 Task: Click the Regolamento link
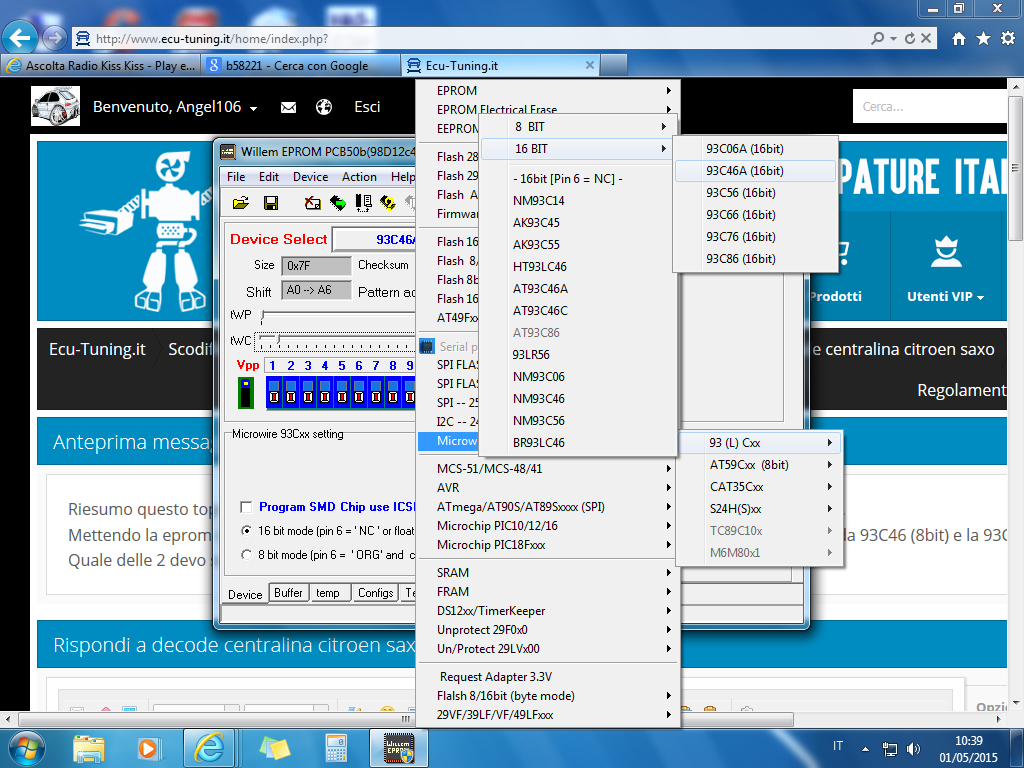pos(961,391)
